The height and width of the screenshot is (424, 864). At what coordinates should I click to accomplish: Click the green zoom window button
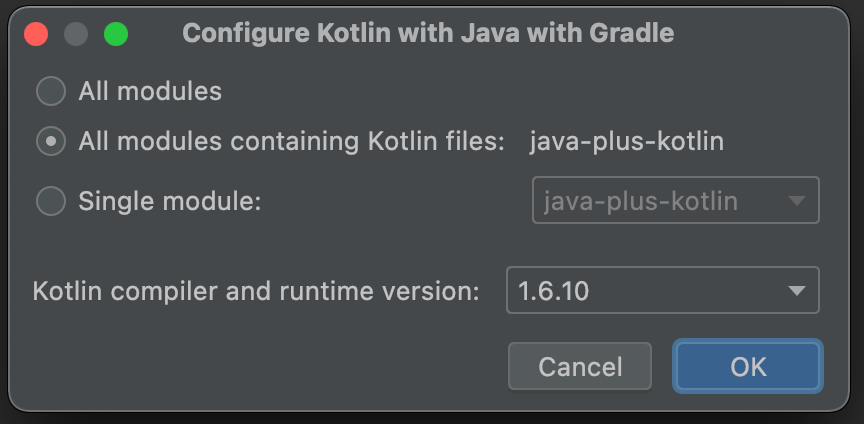pyautogui.click(x=116, y=34)
